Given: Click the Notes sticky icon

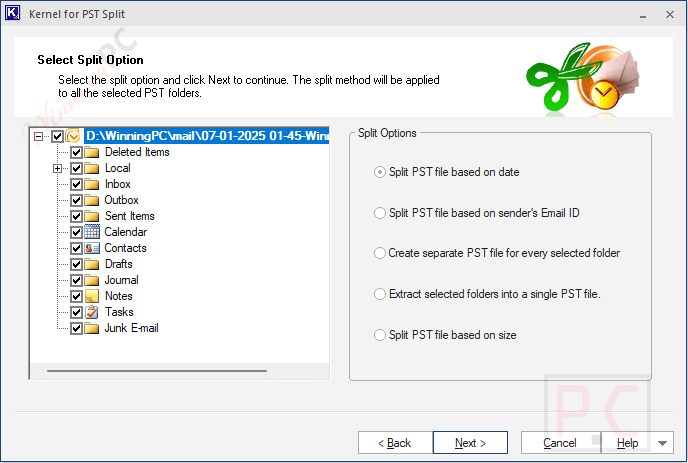Looking at the screenshot, I should tap(92, 296).
